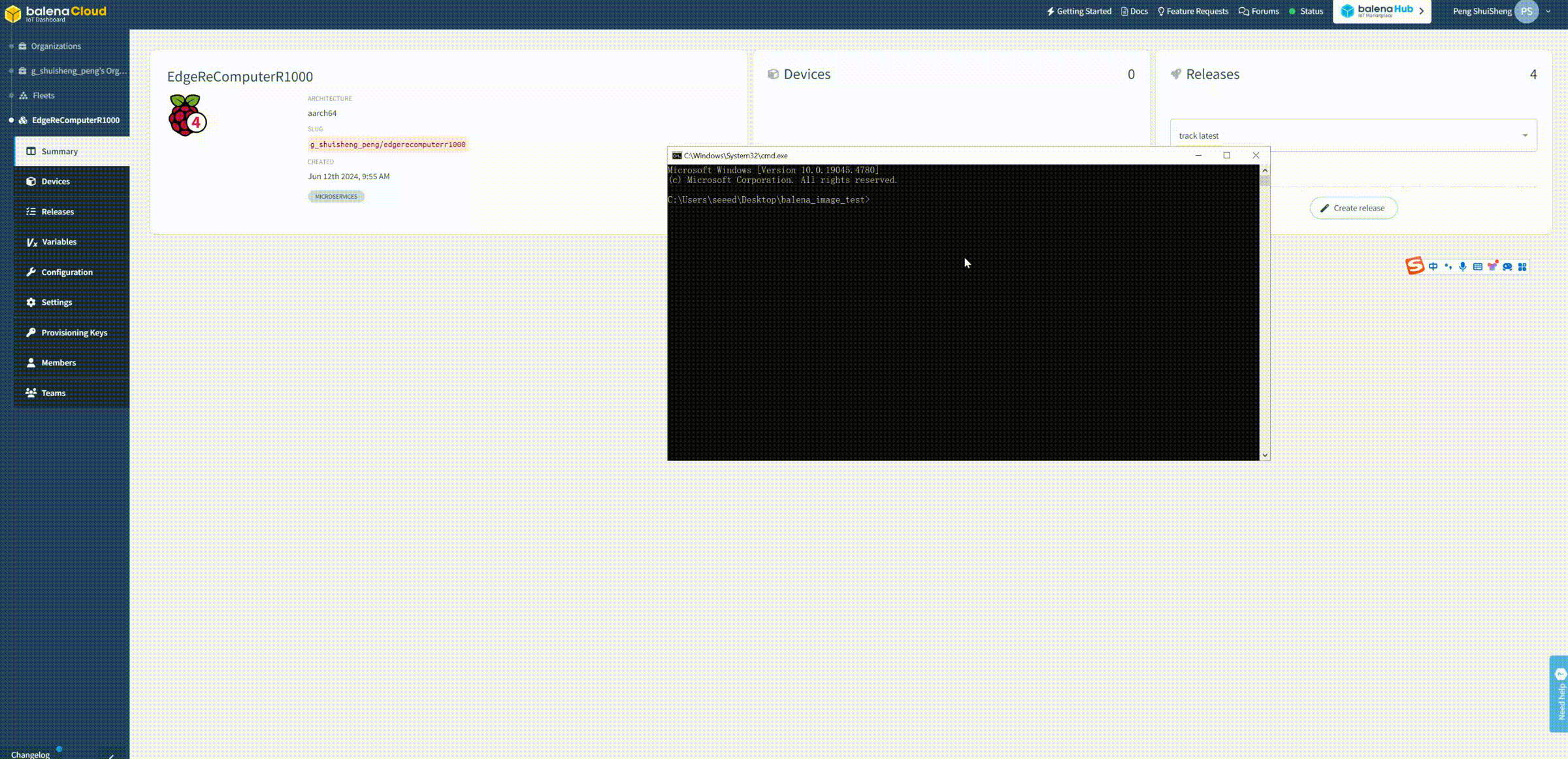Click the fleet slug g_shuisheng_peng/edgerecomputerr1000
Image resolution: width=1568 pixels, height=759 pixels.
(x=388, y=144)
